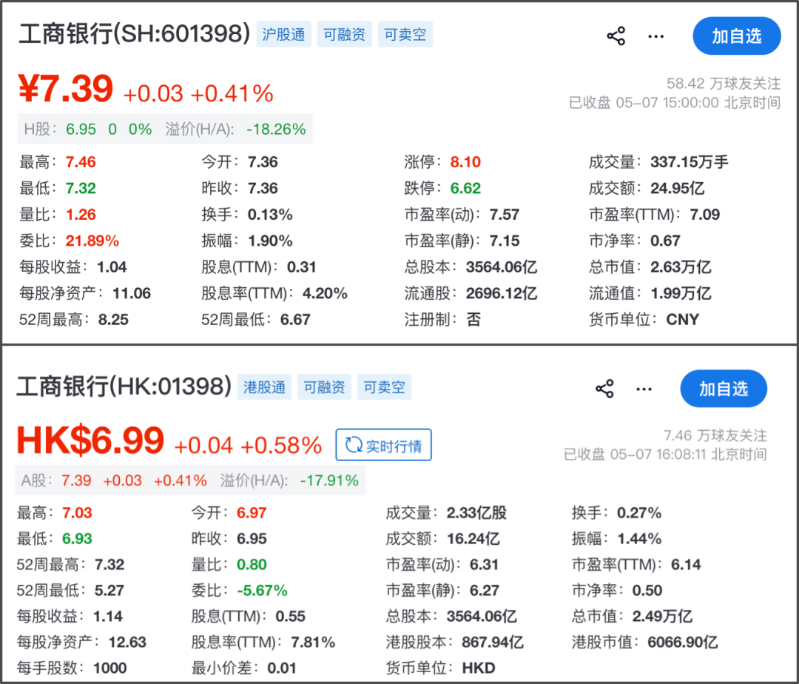Click 58.42 万球友关注 text
799x684 pixels.
tap(724, 84)
